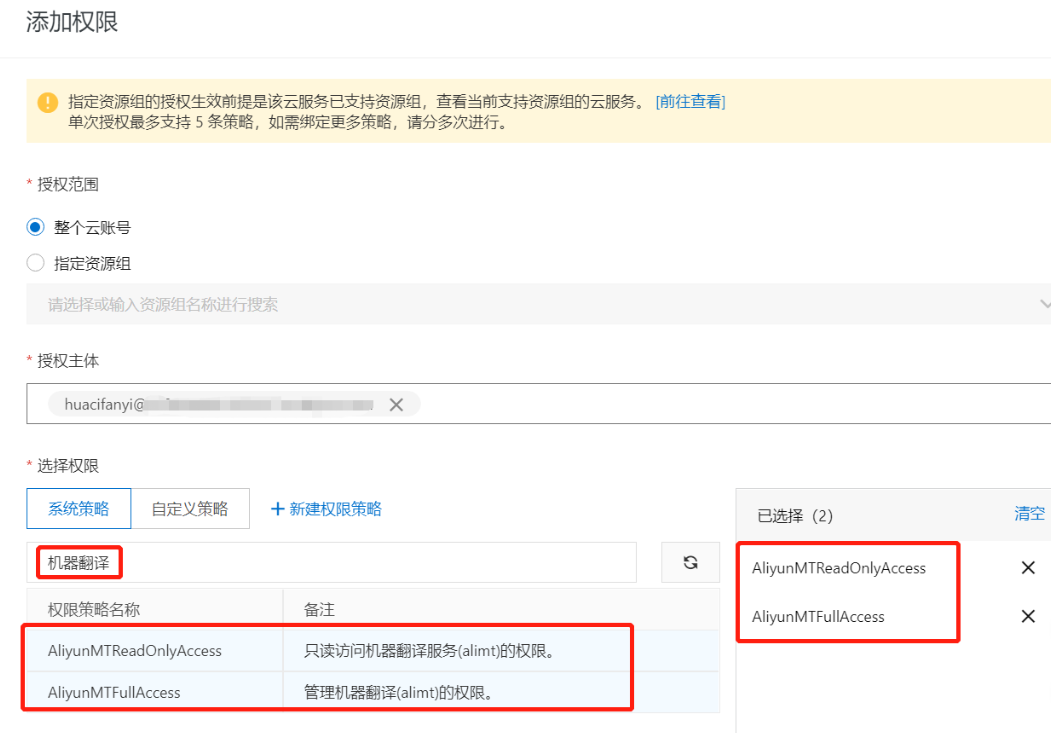Open resource group name search combo box
Image resolution: width=1051 pixels, height=733 pixels.
tap(500, 304)
